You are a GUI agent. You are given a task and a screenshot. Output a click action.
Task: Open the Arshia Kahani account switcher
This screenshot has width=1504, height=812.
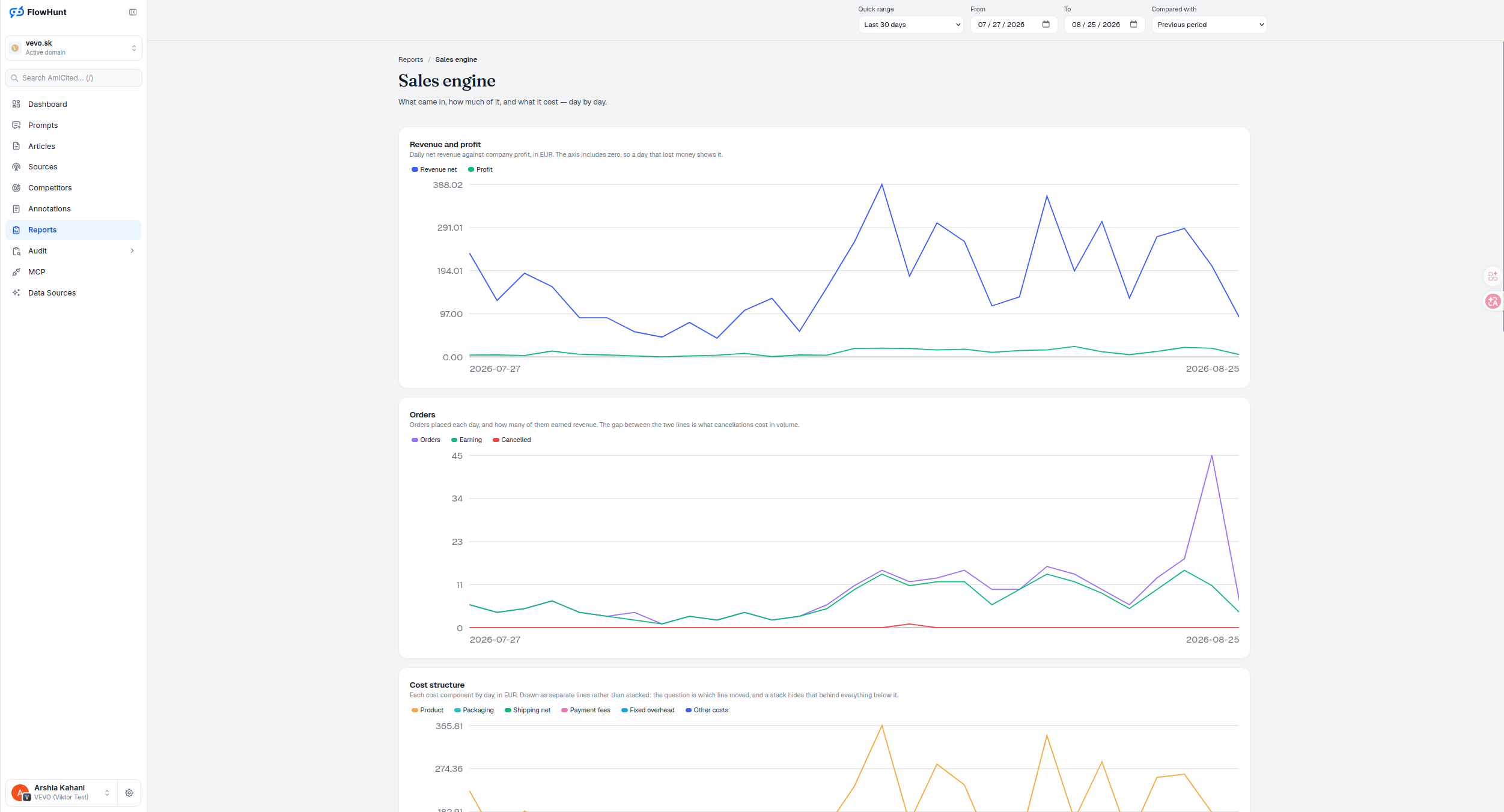click(61, 793)
